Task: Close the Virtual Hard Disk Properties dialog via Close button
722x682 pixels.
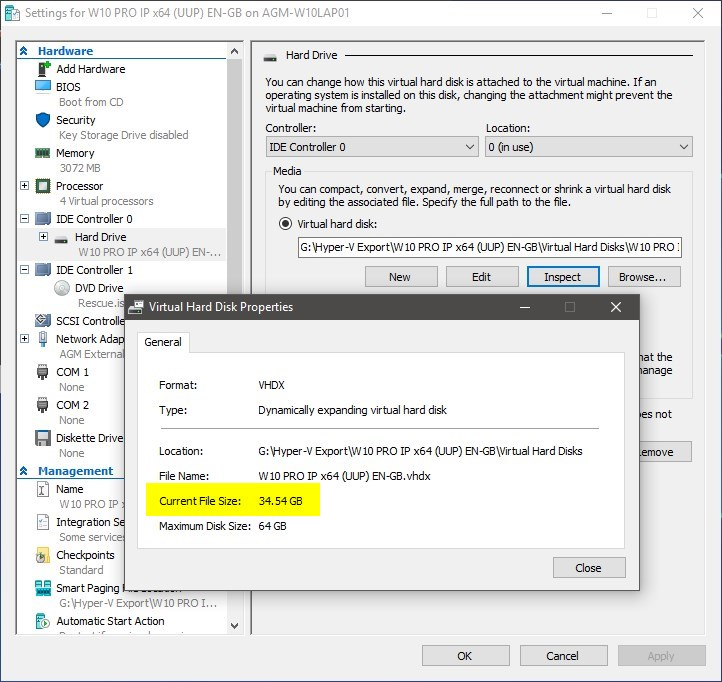Action: point(589,568)
